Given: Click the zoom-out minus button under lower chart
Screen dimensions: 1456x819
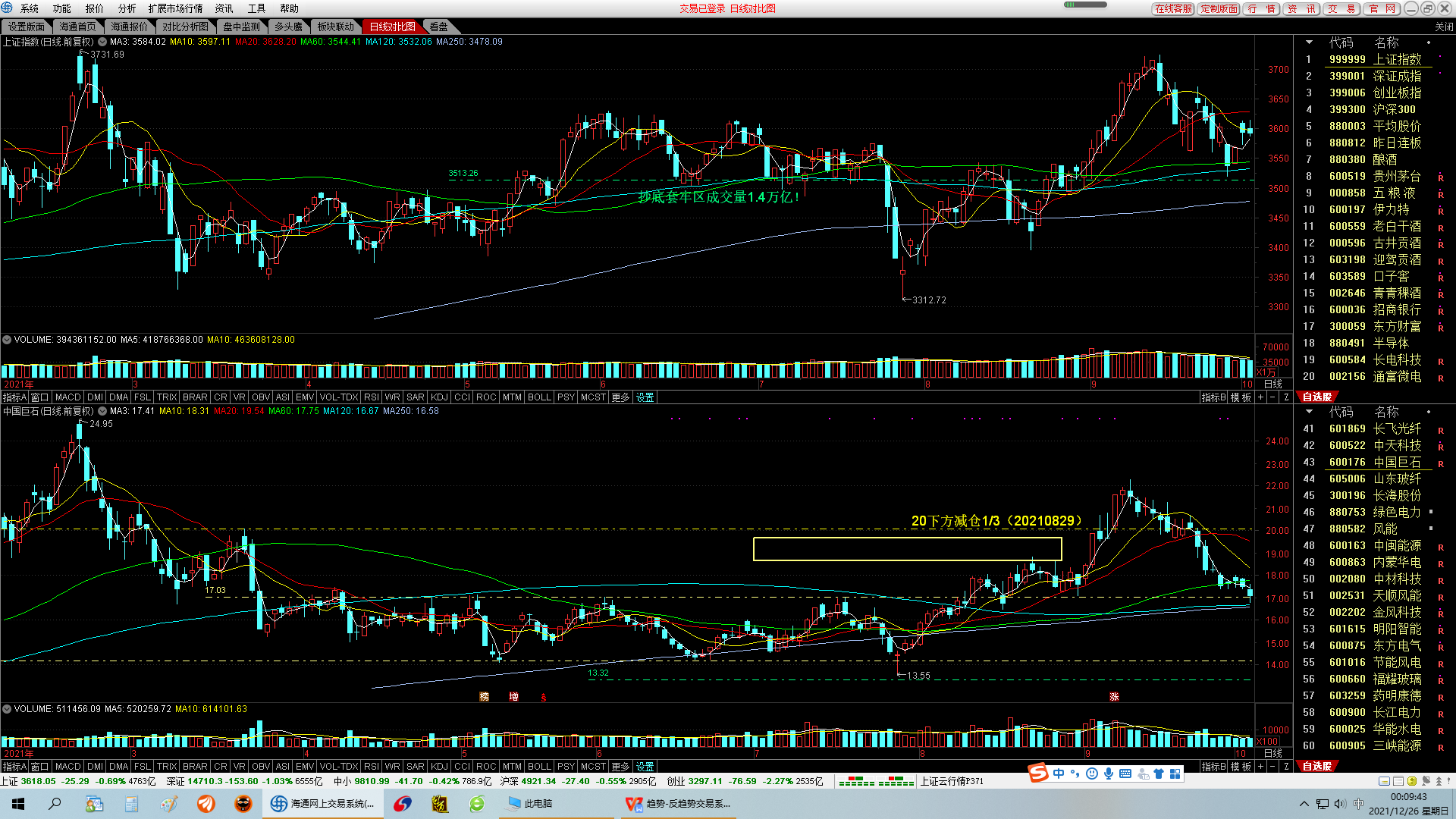Looking at the screenshot, I should [1273, 767].
